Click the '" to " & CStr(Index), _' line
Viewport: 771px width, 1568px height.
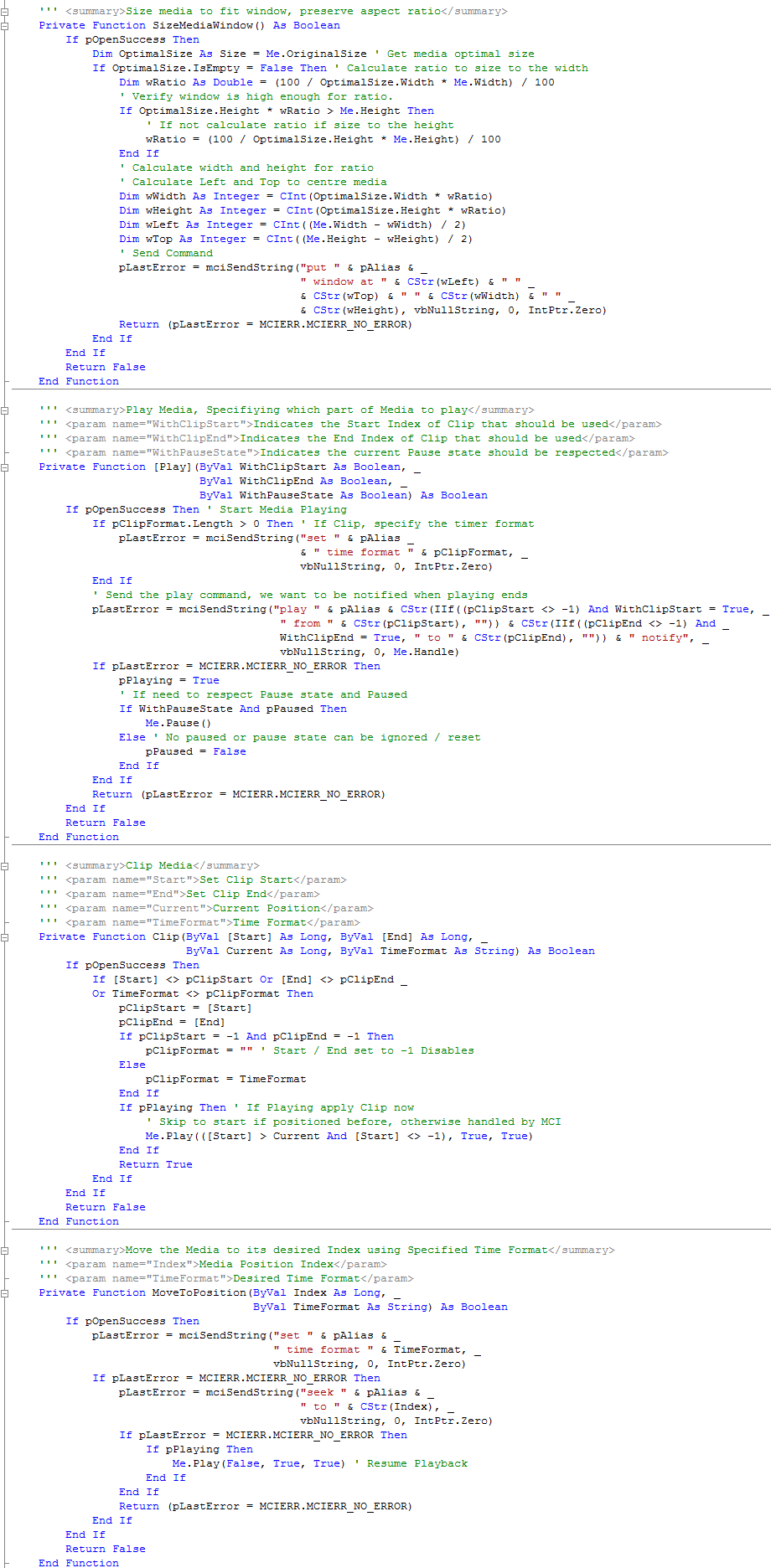[x=377, y=1407]
